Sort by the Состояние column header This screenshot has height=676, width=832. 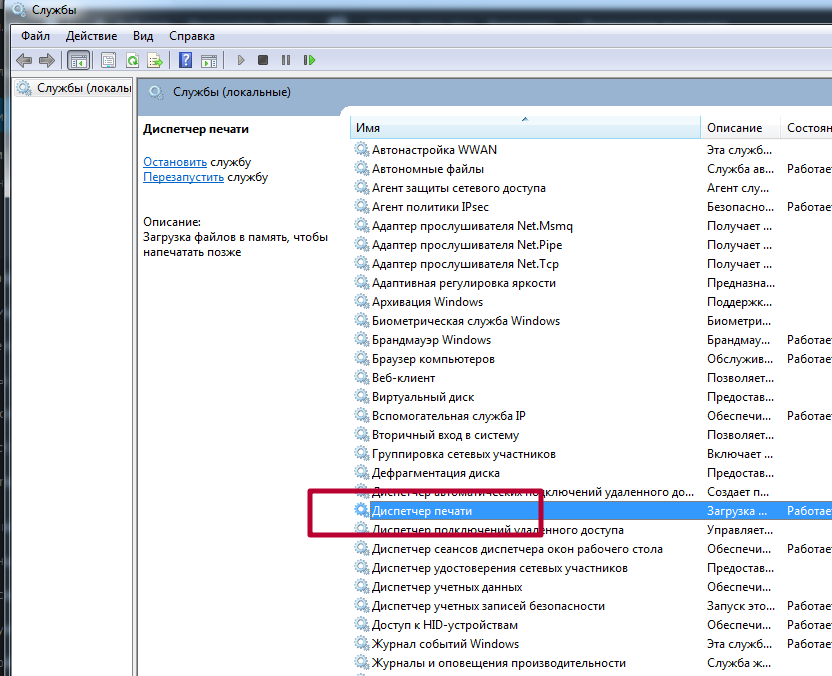pyautogui.click(x=807, y=128)
